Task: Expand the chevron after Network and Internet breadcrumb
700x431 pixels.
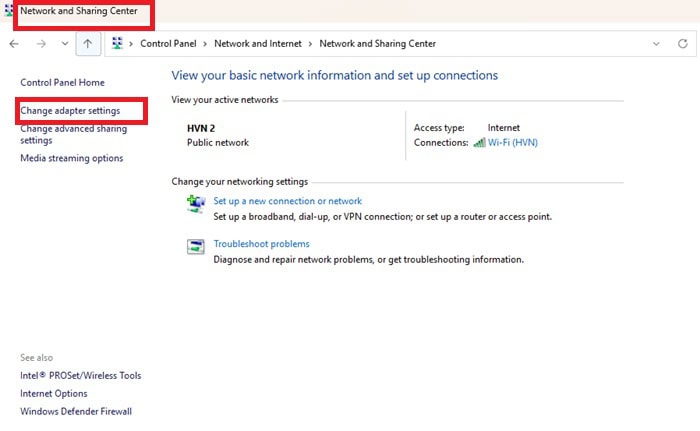Action: pos(311,44)
